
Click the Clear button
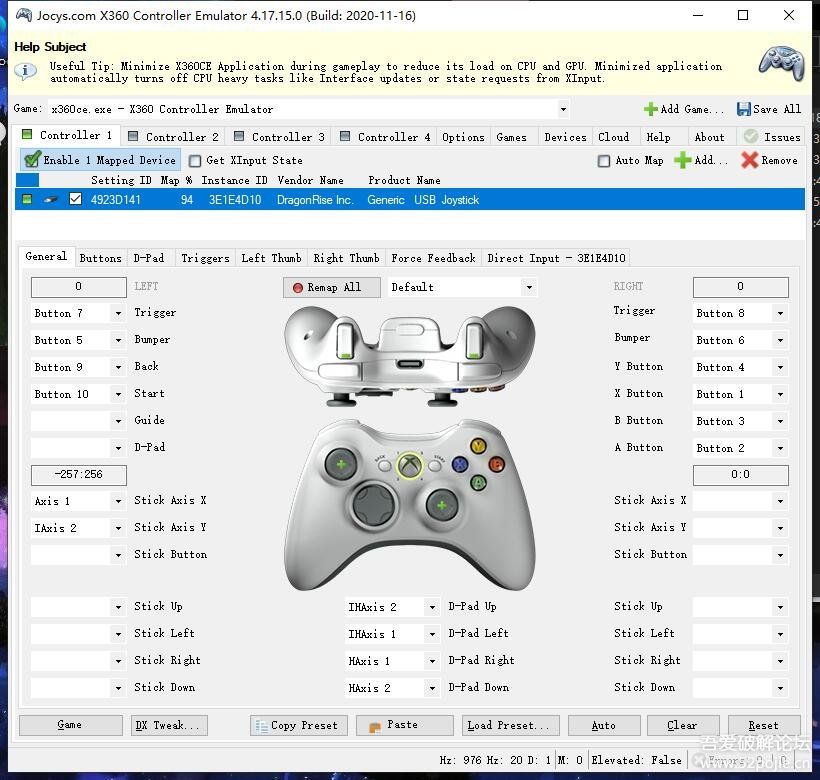click(x=683, y=726)
